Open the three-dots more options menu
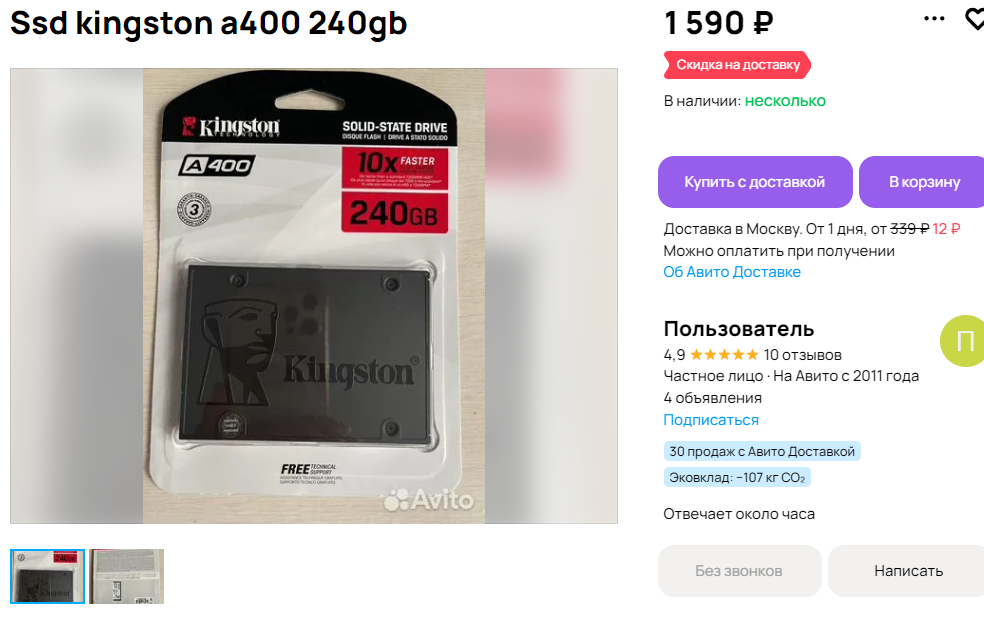Screen dimensions: 984x635 tap(934, 19)
